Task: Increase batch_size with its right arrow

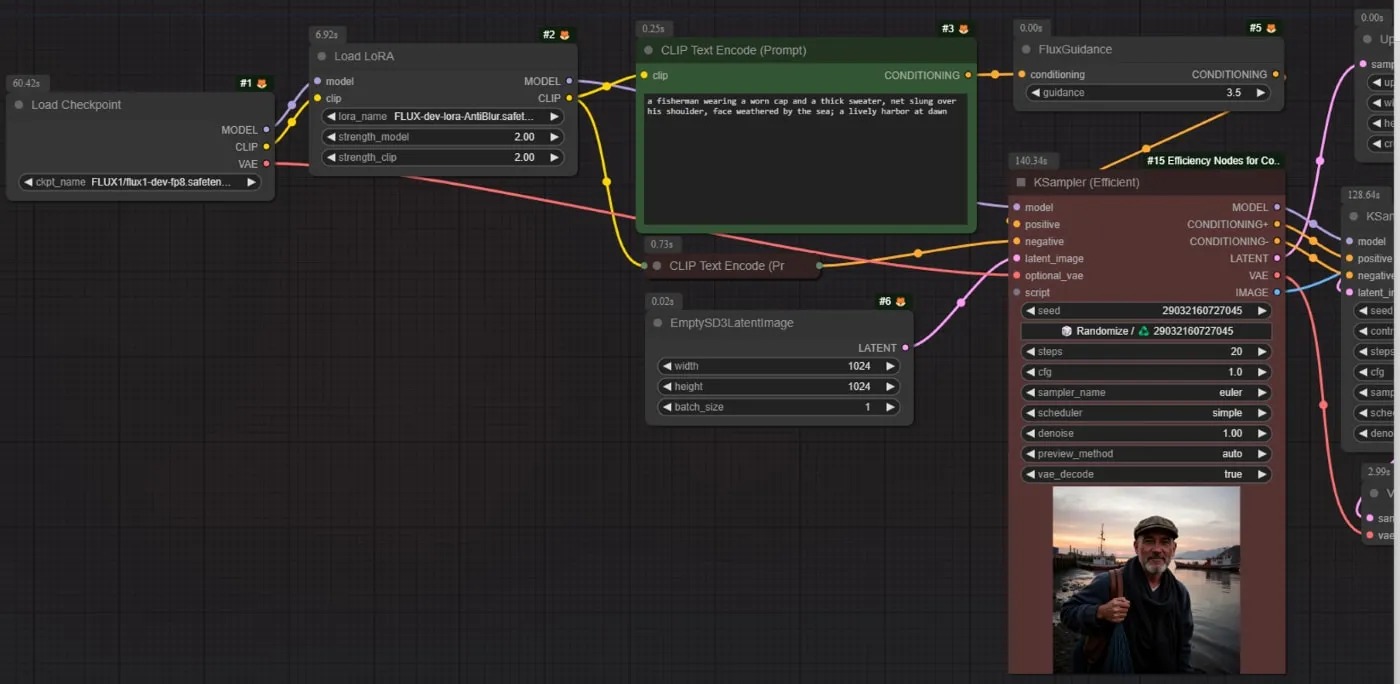Action: tap(890, 407)
